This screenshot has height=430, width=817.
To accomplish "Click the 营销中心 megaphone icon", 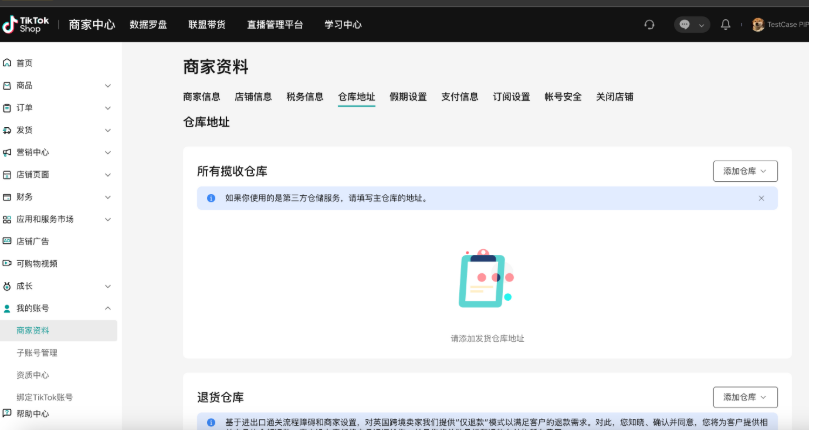I will (7, 152).
